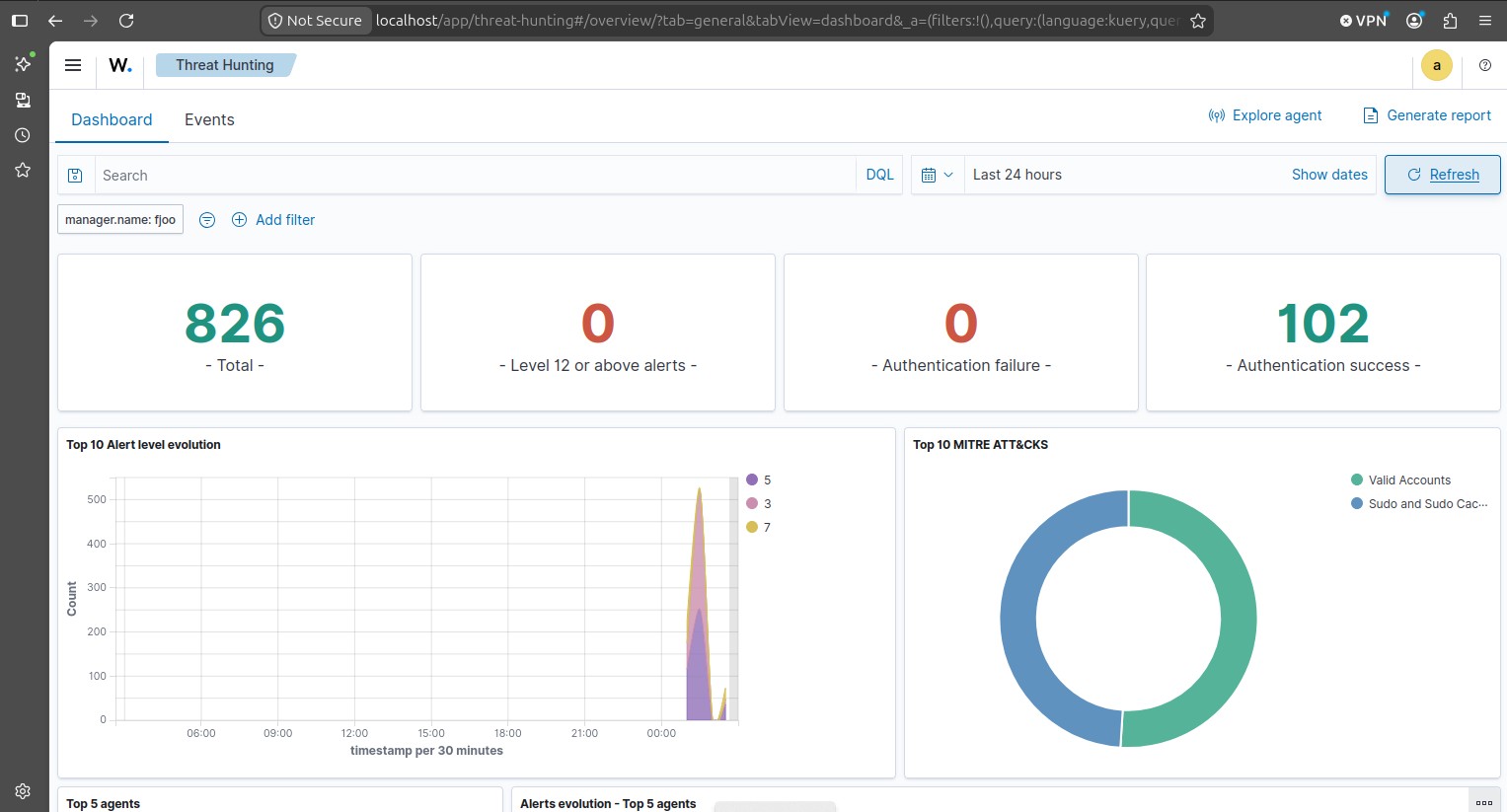Image resolution: width=1507 pixels, height=812 pixels.
Task: Open browser profile account icon
Action: pyautogui.click(x=1414, y=21)
